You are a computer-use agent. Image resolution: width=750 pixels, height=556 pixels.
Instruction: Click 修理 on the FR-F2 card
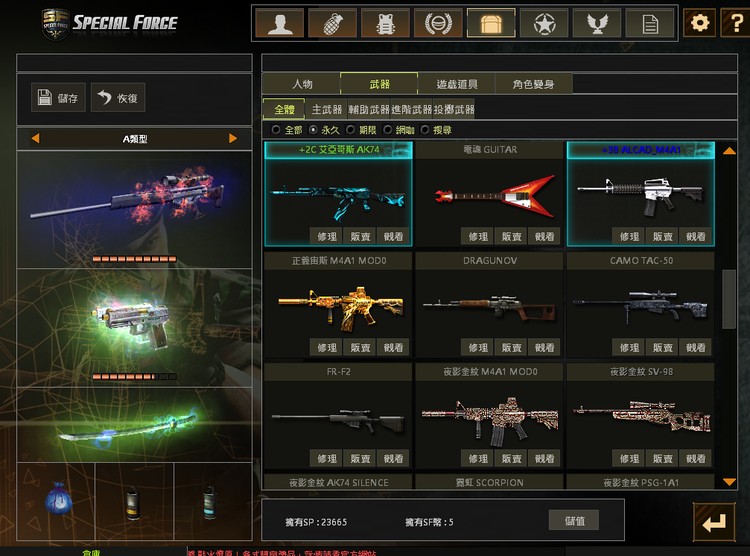[327, 458]
